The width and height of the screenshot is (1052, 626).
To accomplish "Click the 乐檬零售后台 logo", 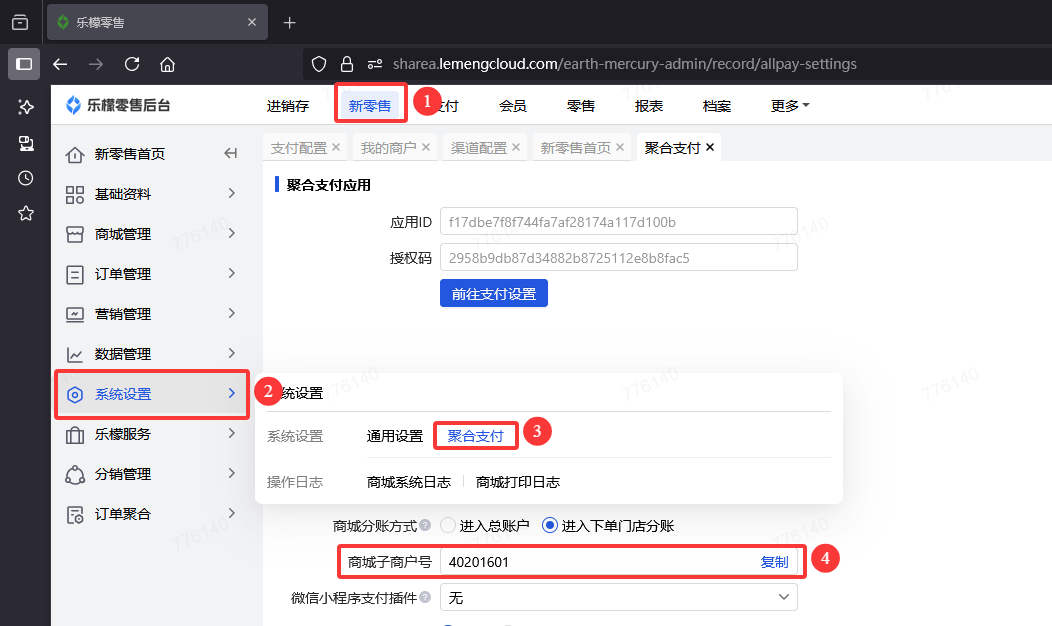I will click(x=118, y=105).
